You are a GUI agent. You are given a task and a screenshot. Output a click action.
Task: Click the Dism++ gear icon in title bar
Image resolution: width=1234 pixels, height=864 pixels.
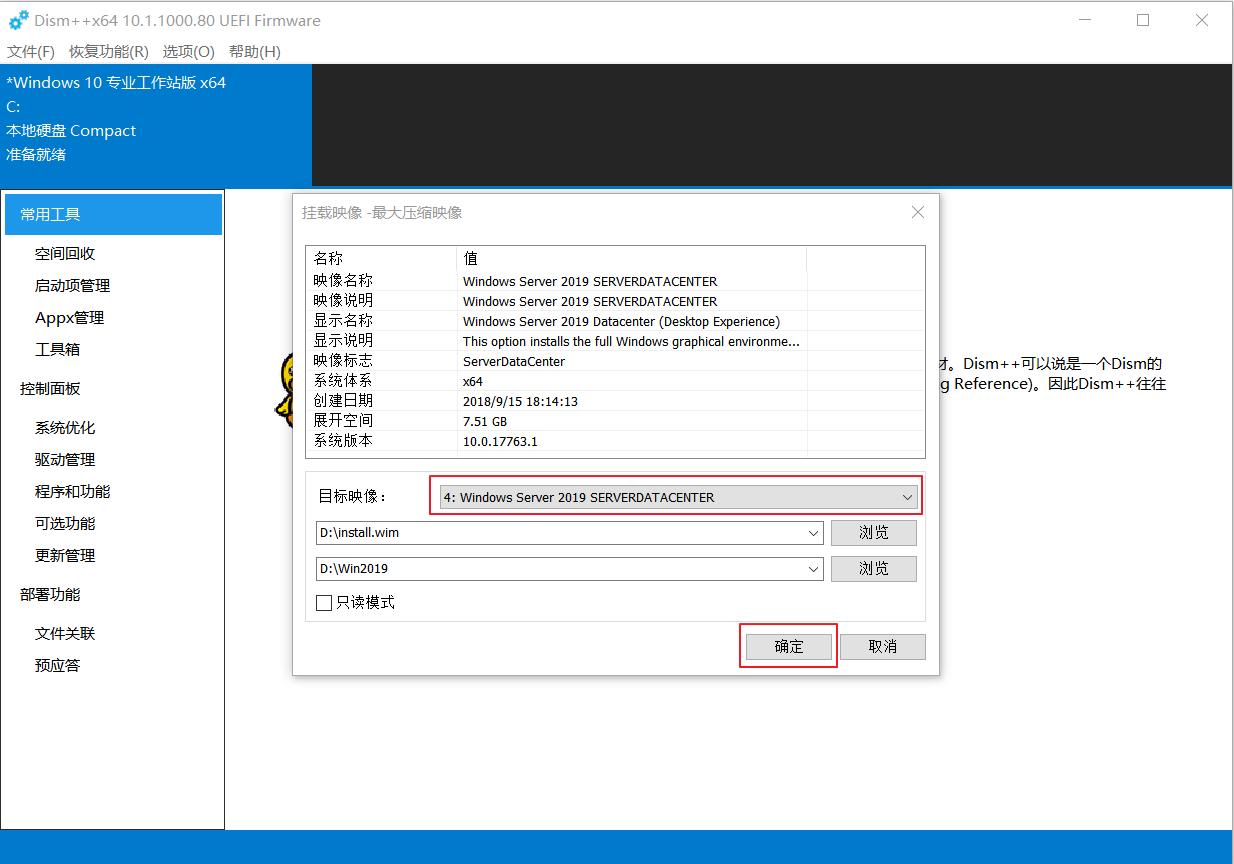(18, 19)
